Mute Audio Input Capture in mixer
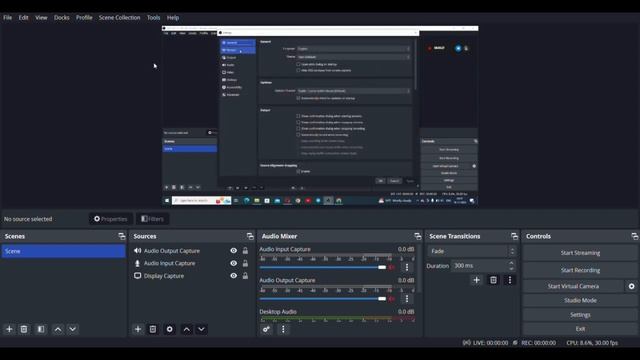640x360 pixels. pyautogui.click(x=392, y=267)
